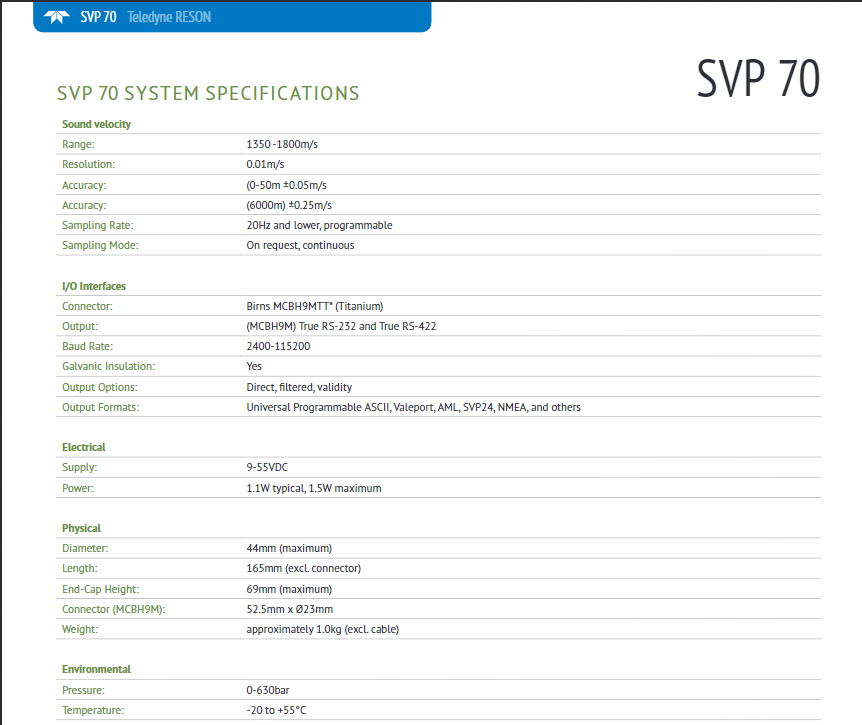Select 'Direct, filtered, validity' value
Screen dimensions: 862x725
(299, 387)
